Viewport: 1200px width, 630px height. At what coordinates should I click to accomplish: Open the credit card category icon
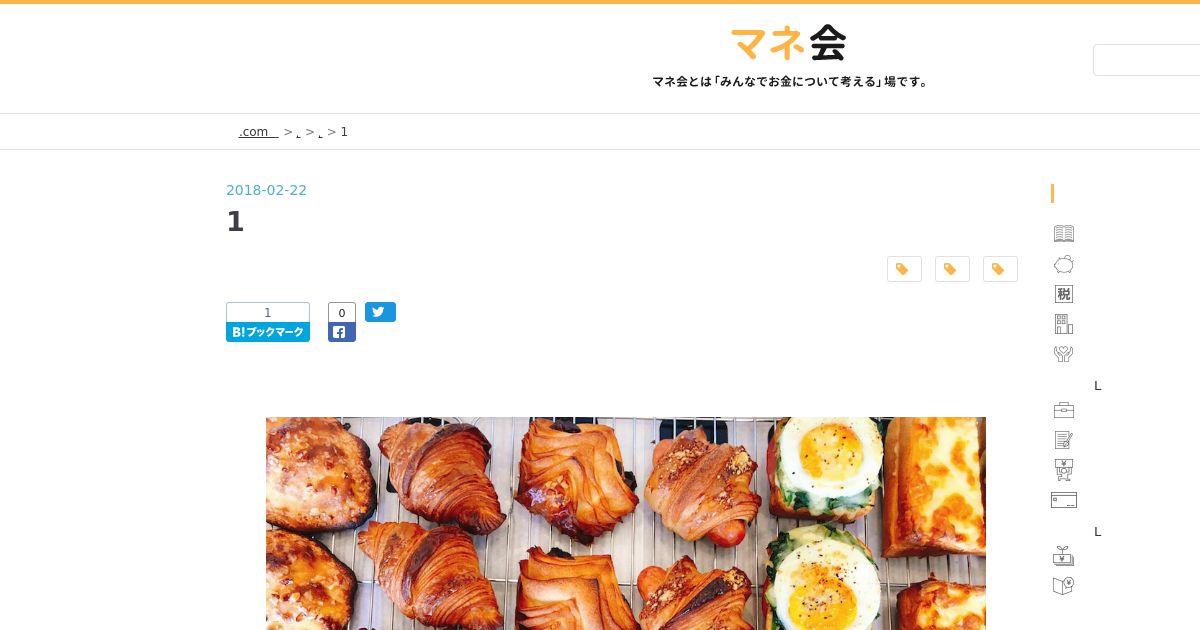tap(1063, 500)
